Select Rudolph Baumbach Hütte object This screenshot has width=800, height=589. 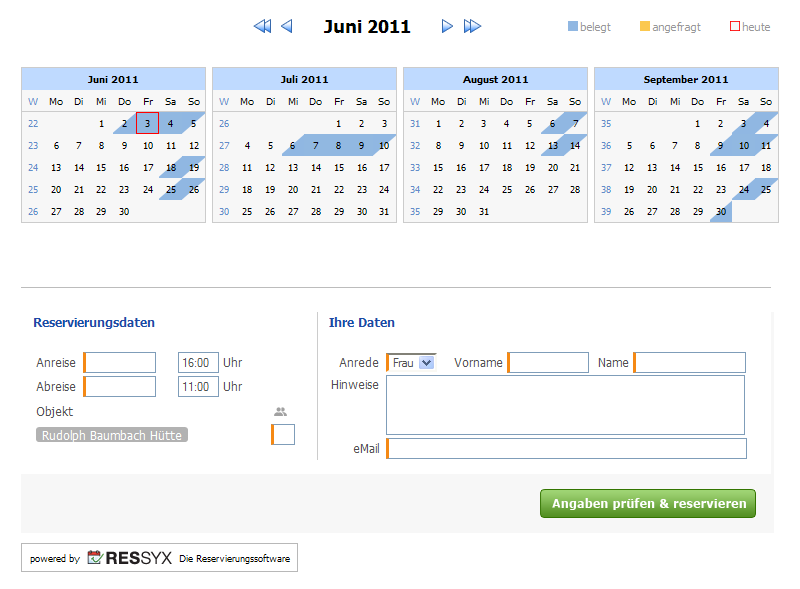click(x=112, y=435)
